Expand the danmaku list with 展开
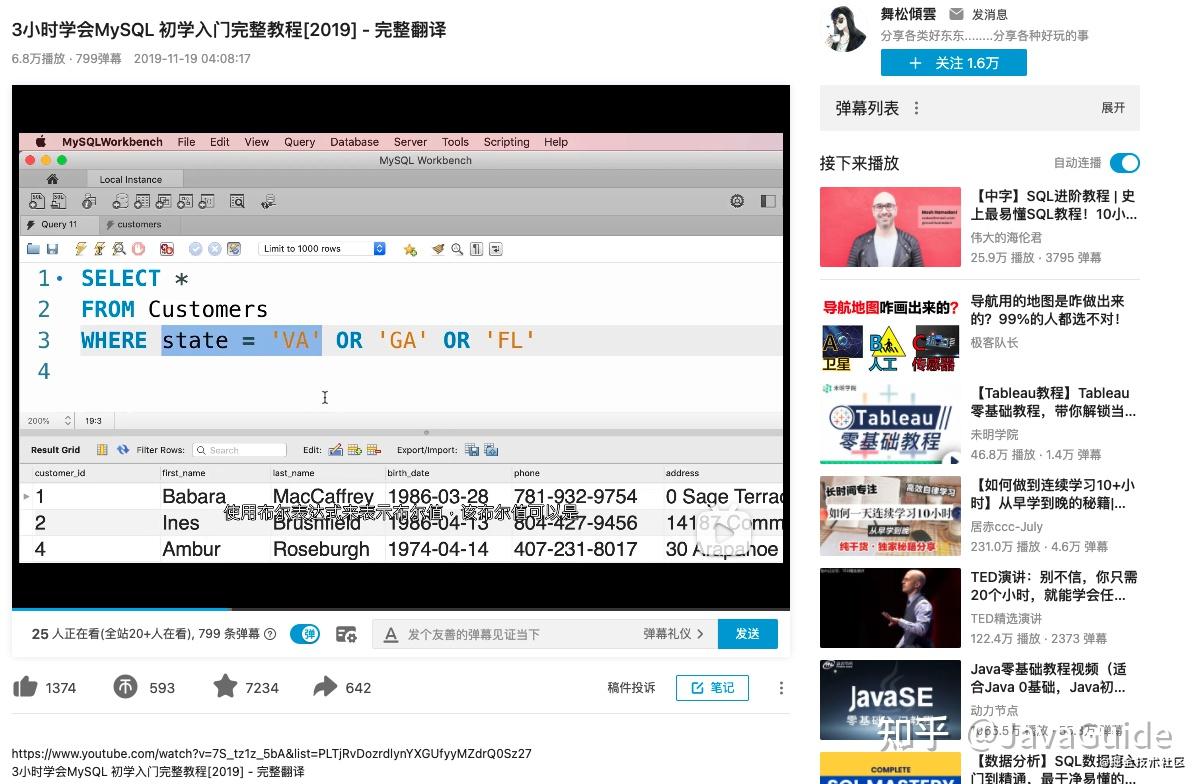Viewport: 1202px width, 784px height. point(1113,108)
